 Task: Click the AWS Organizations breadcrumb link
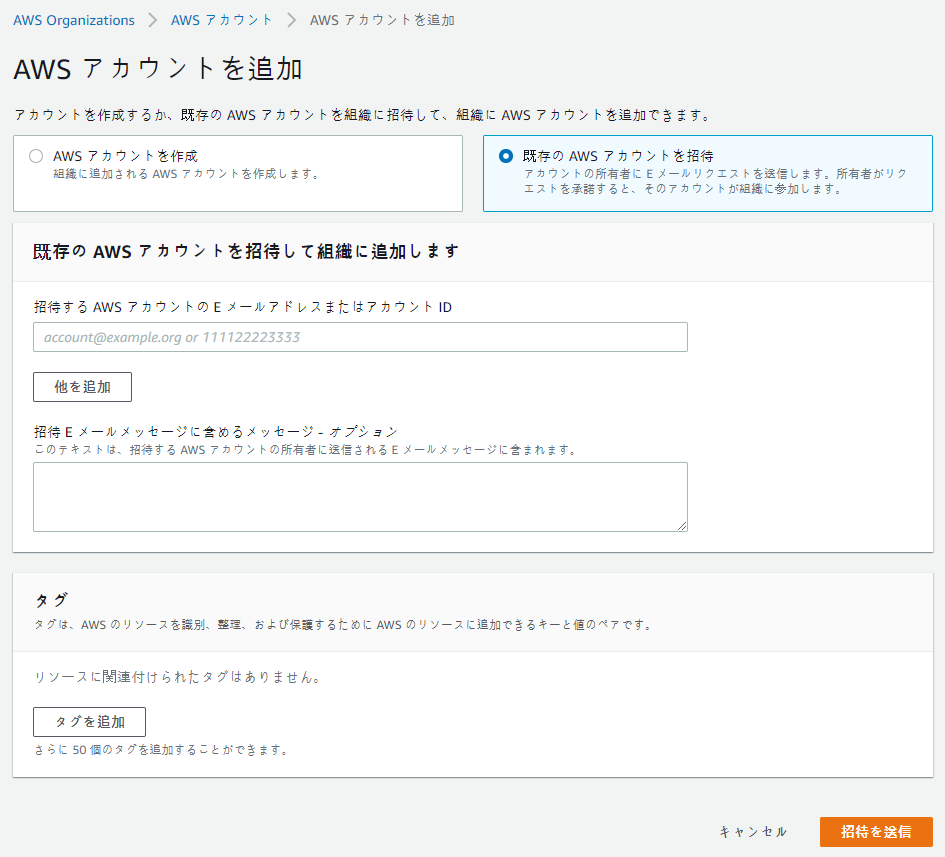coord(74,20)
